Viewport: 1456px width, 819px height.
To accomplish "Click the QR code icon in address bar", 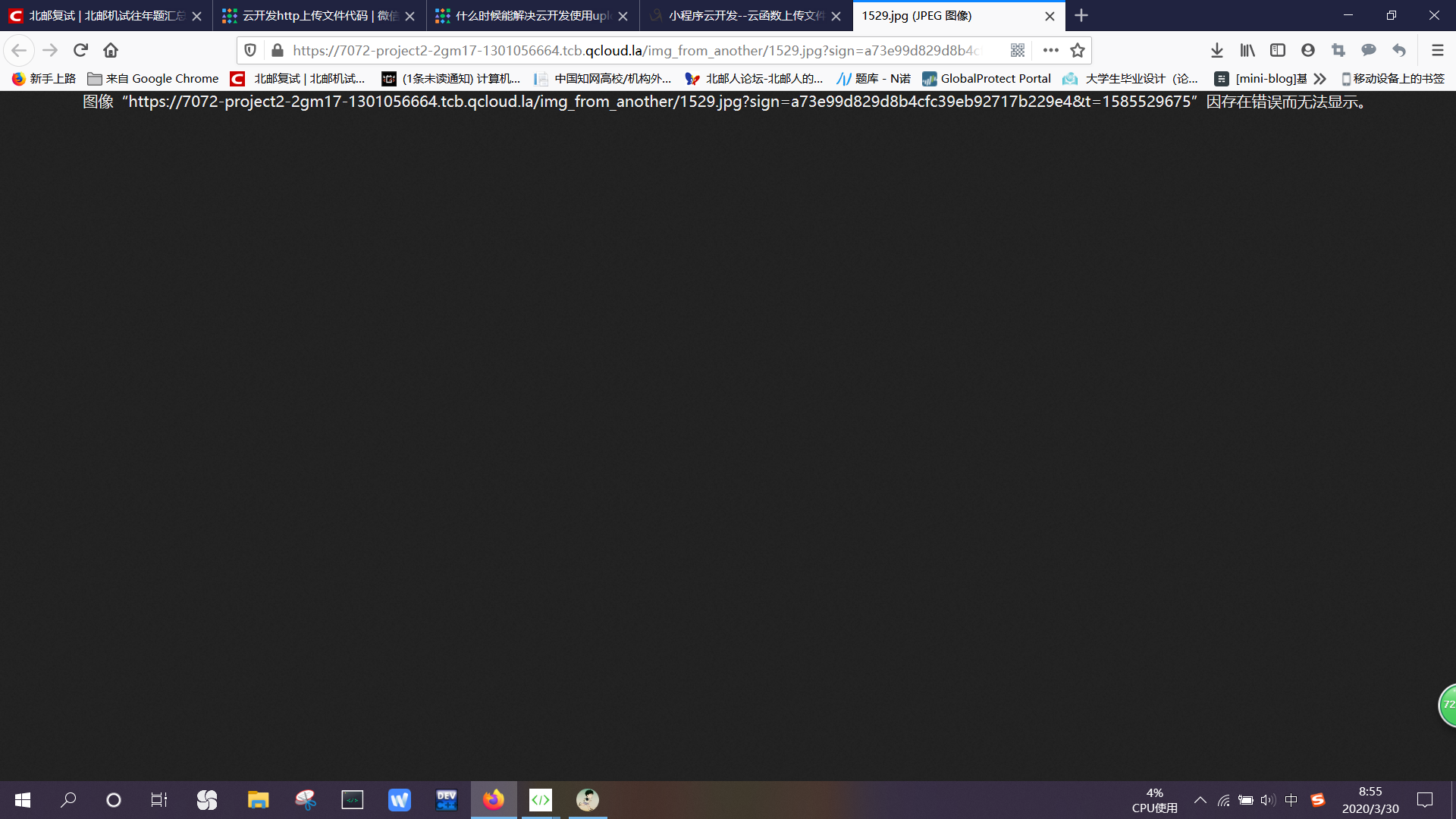I will point(1017,50).
